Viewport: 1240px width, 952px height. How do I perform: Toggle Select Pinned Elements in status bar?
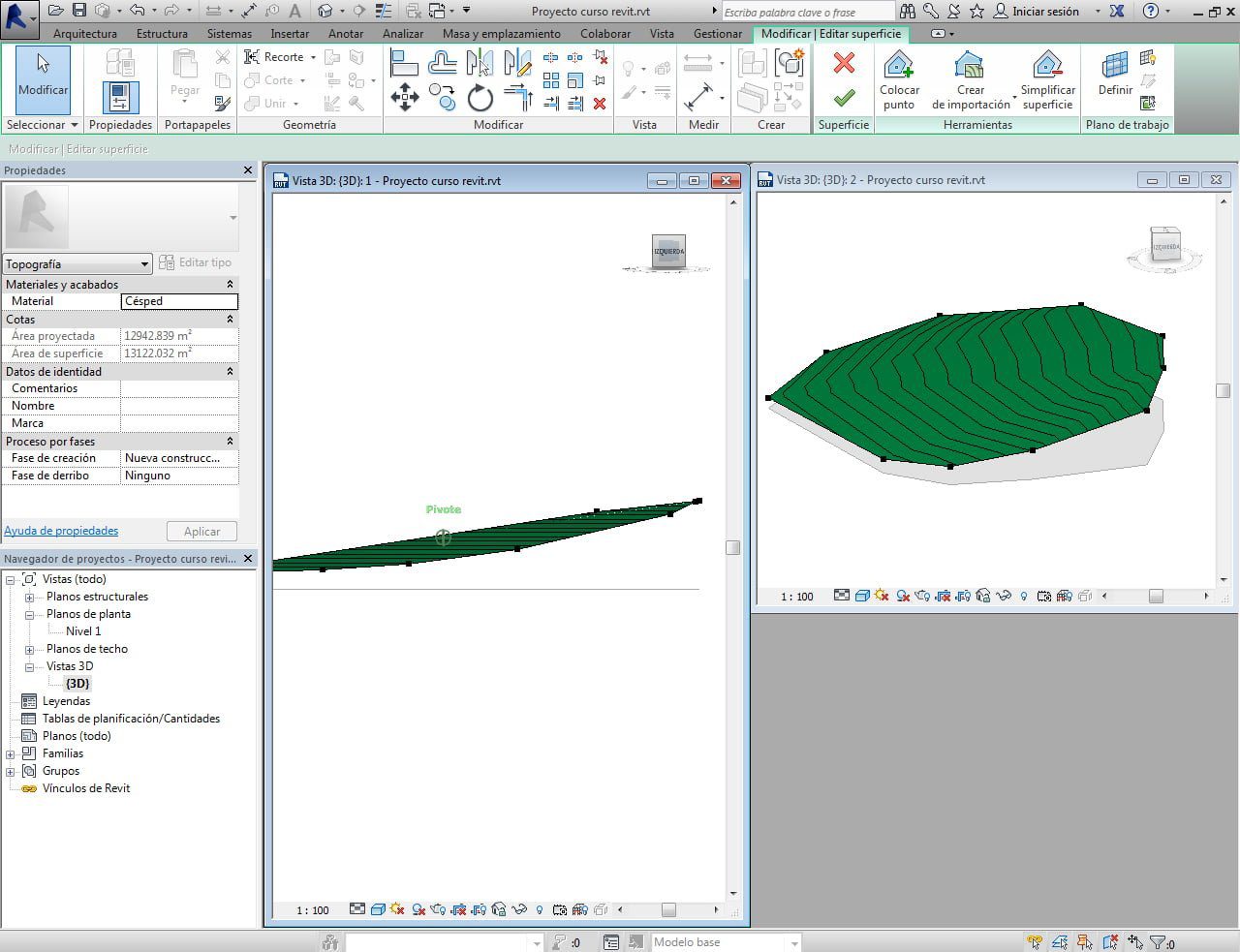point(1085,941)
